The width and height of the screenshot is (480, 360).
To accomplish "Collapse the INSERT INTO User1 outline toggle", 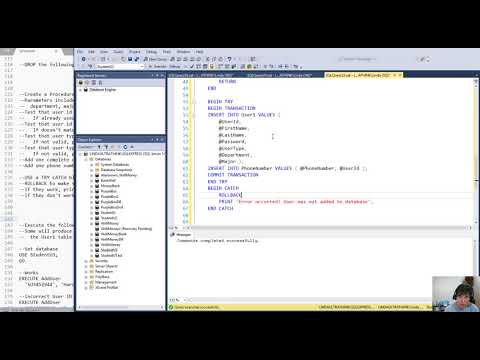I will tap(194, 115).
